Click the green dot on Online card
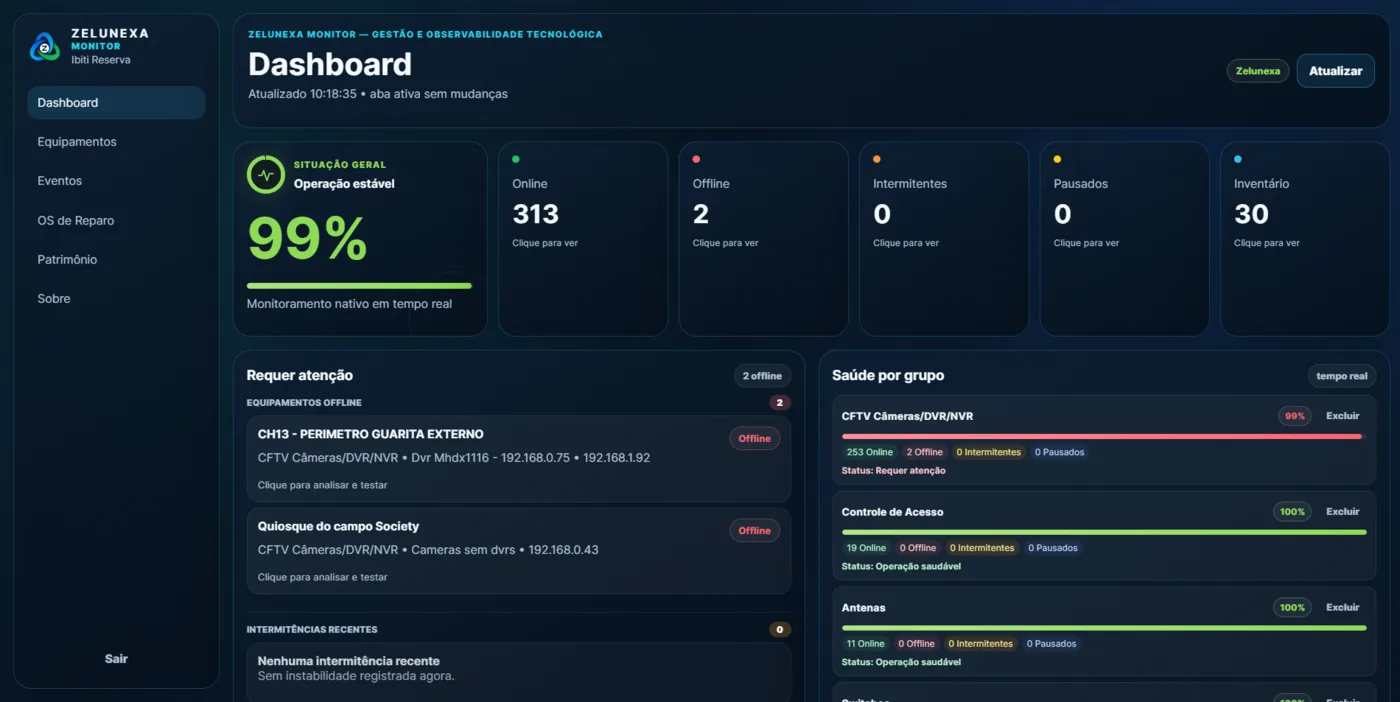This screenshot has height=702, width=1400. pyautogui.click(x=516, y=159)
